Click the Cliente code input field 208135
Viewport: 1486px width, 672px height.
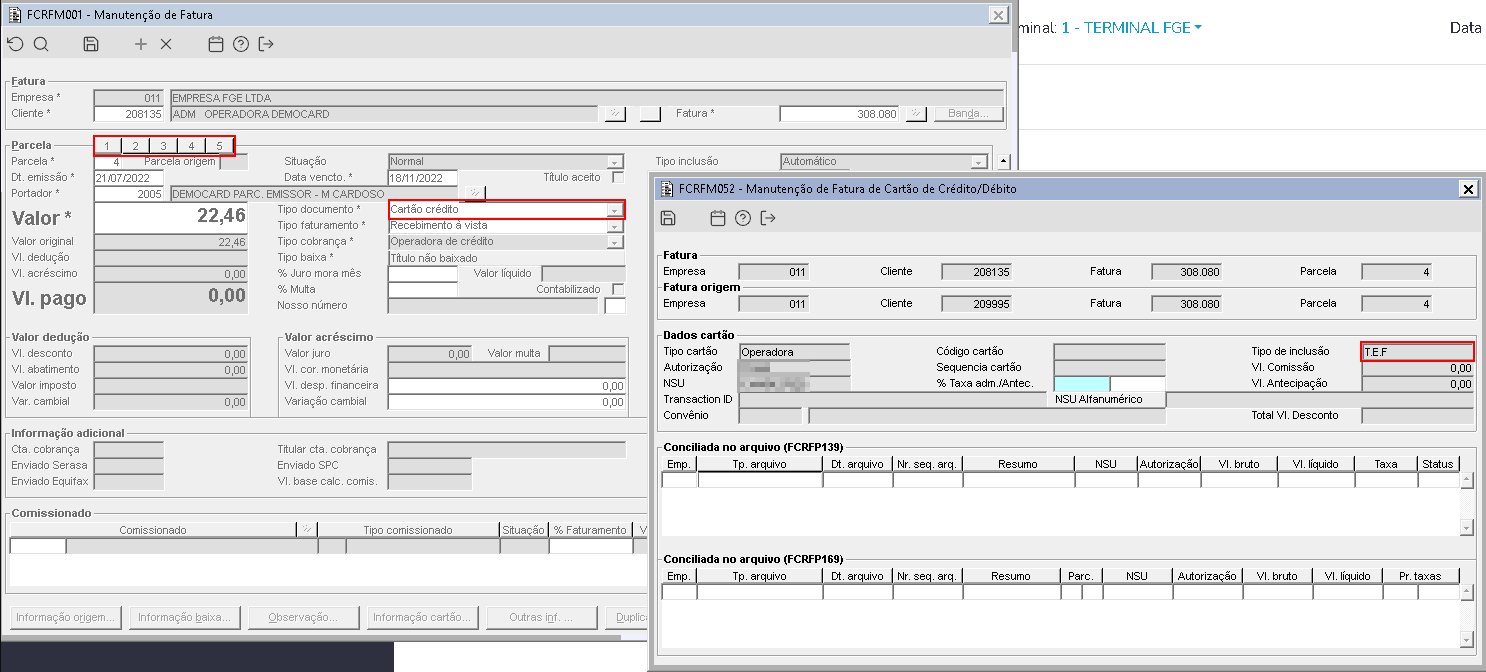tap(128, 114)
